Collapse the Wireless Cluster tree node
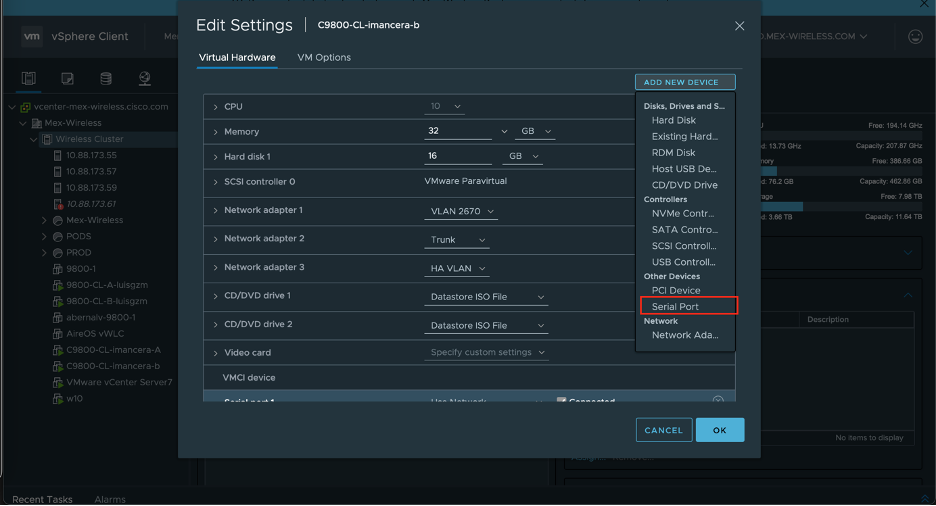This screenshot has height=506, width=936. tap(33, 139)
